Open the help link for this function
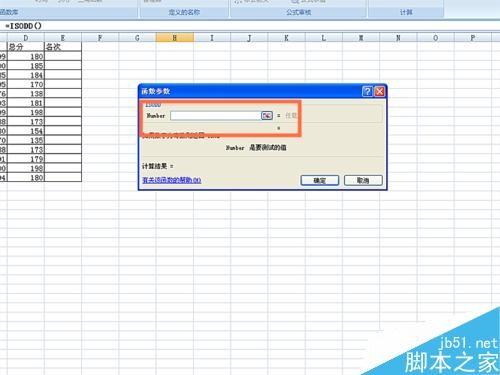Image resolution: width=500 pixels, height=375 pixels. (171, 180)
